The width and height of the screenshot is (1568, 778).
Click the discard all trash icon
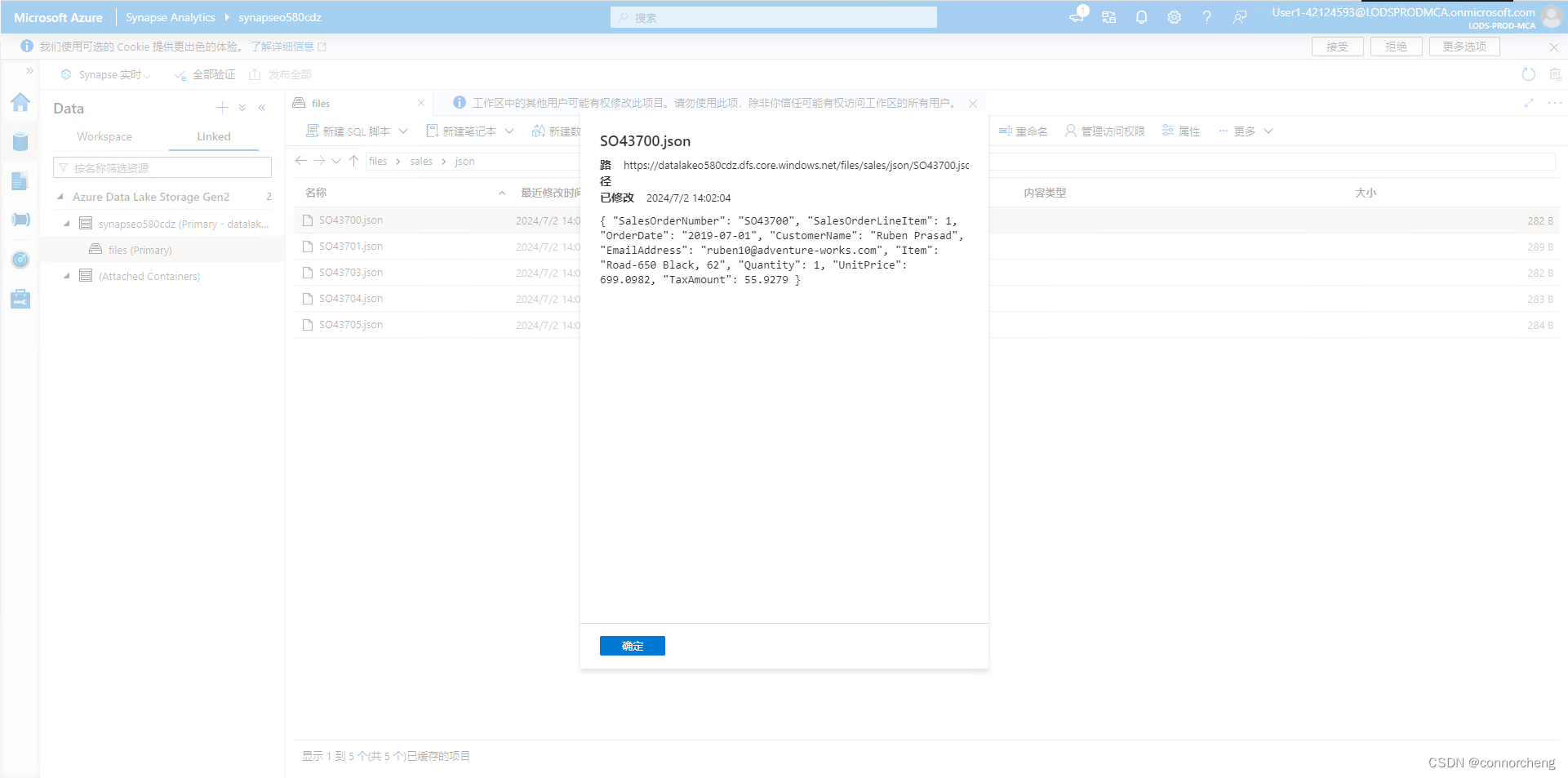tap(1555, 74)
